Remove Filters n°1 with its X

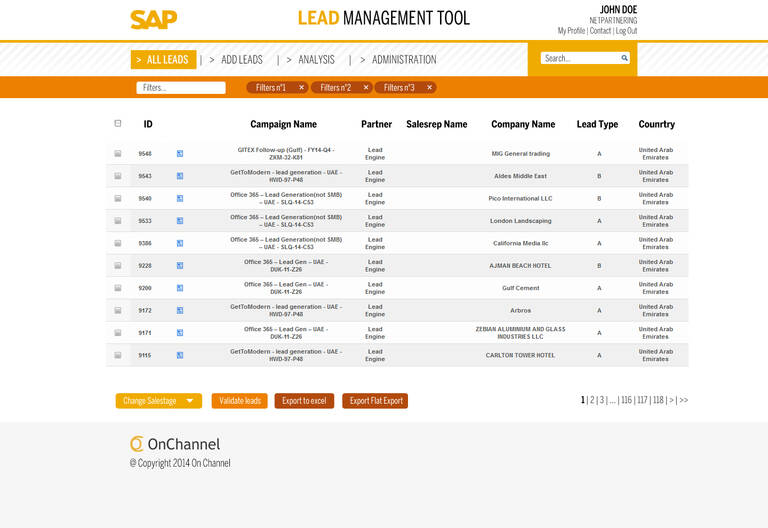pyautogui.click(x=301, y=87)
